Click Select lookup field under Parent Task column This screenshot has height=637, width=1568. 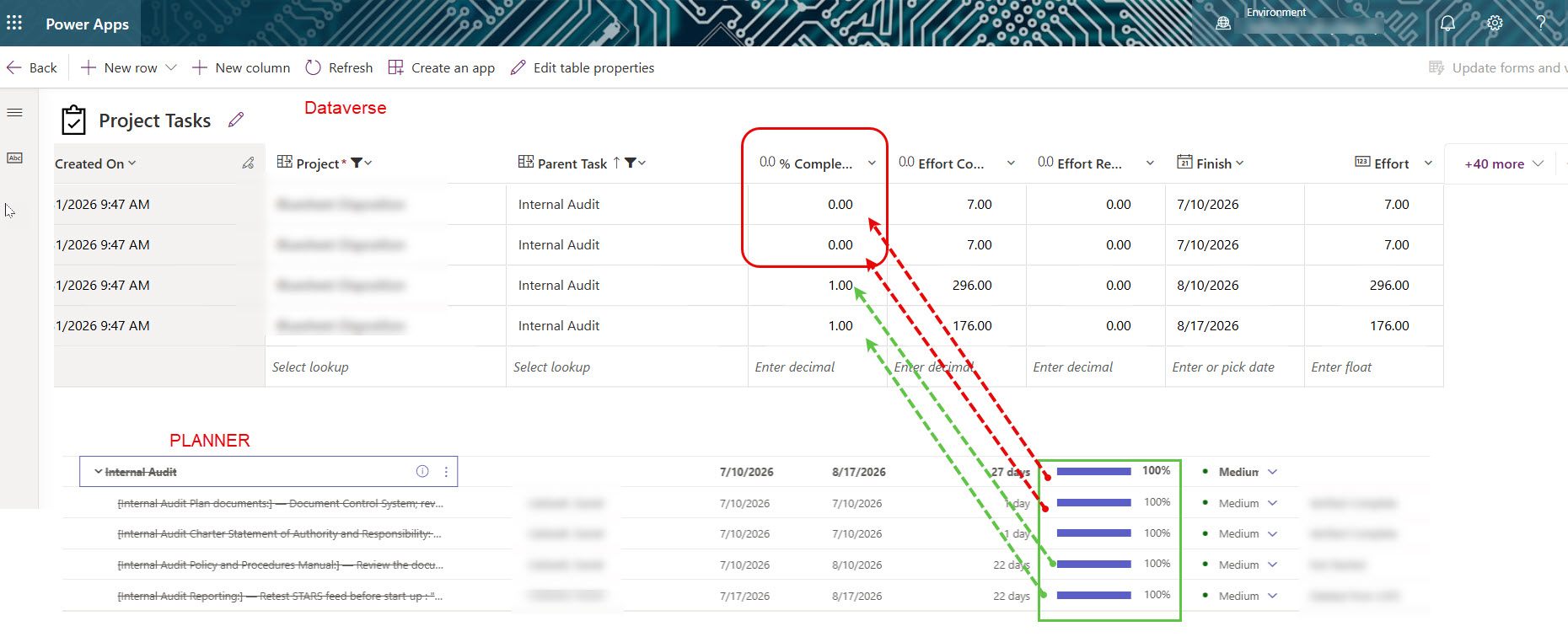click(627, 367)
